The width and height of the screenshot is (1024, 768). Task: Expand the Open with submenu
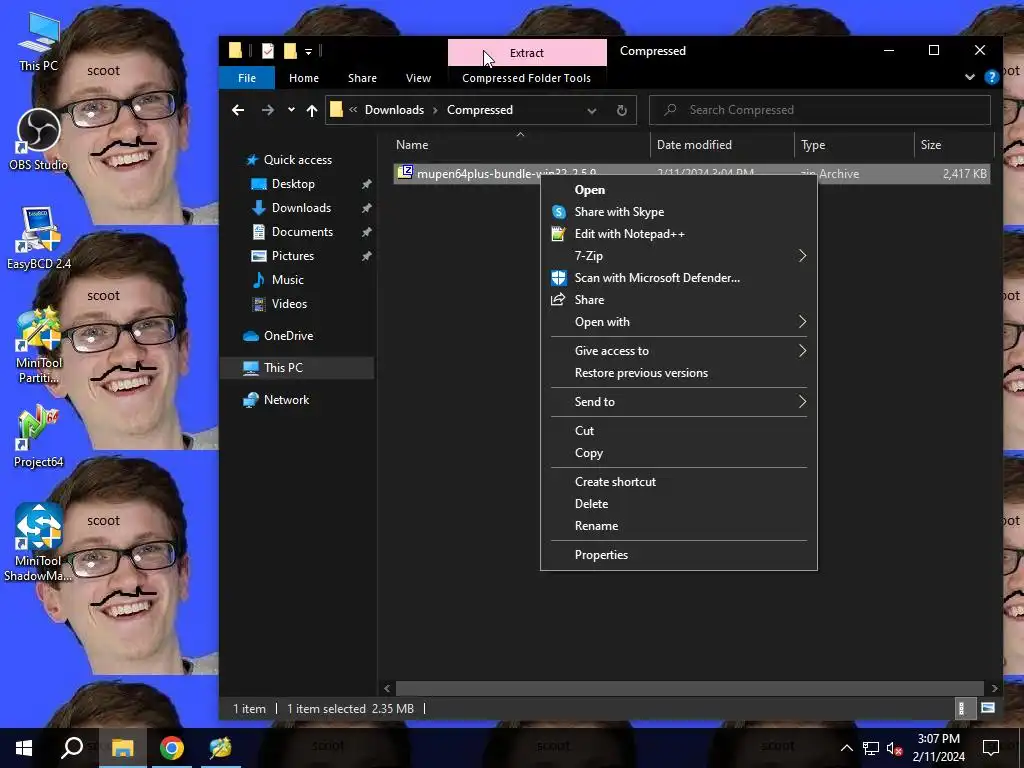click(679, 322)
